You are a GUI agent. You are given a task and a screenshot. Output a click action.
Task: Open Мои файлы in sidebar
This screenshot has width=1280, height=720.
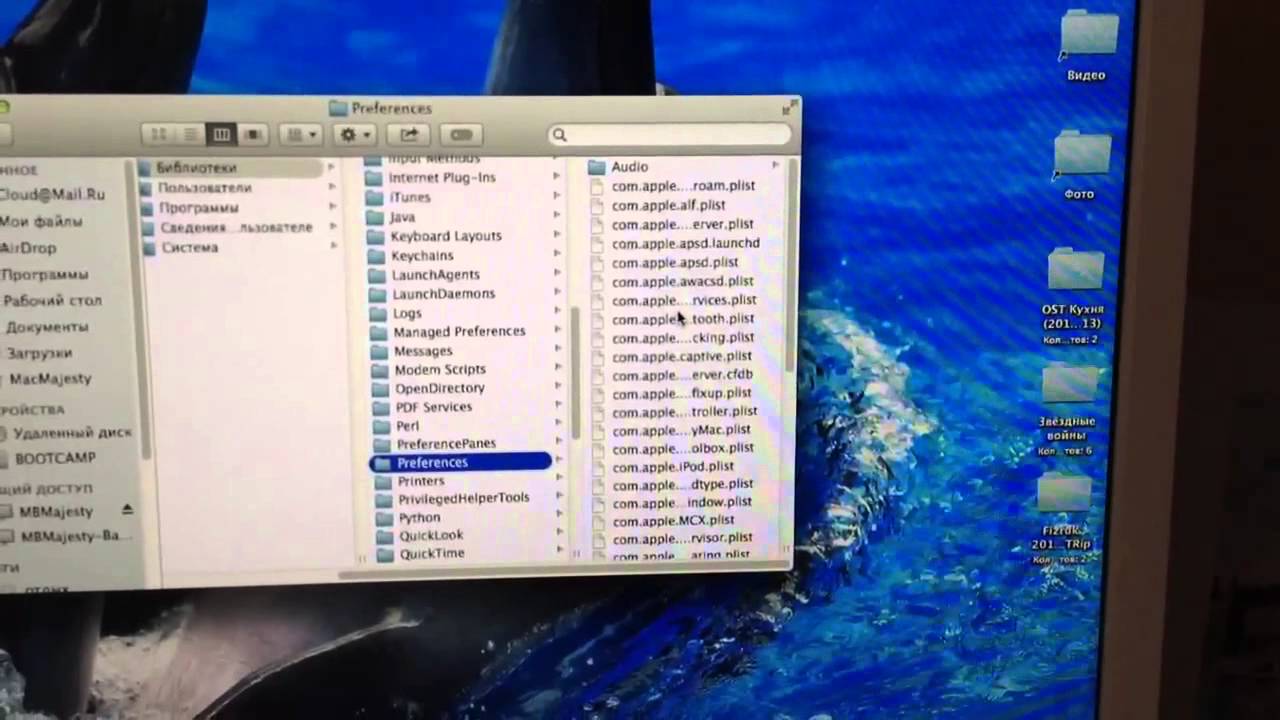pos(40,221)
